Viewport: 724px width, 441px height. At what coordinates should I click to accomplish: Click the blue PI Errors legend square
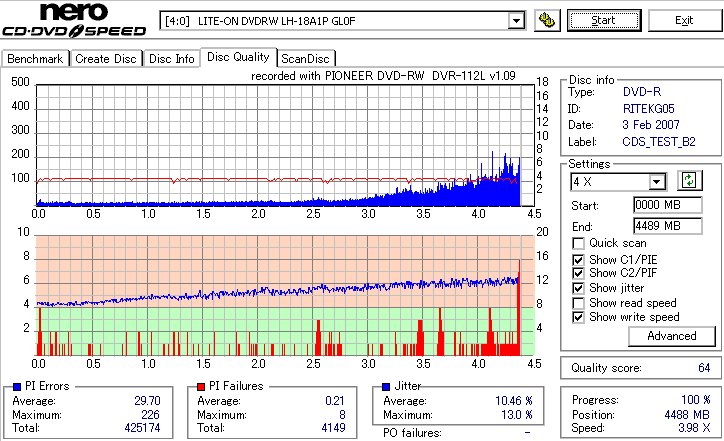pos(17,386)
